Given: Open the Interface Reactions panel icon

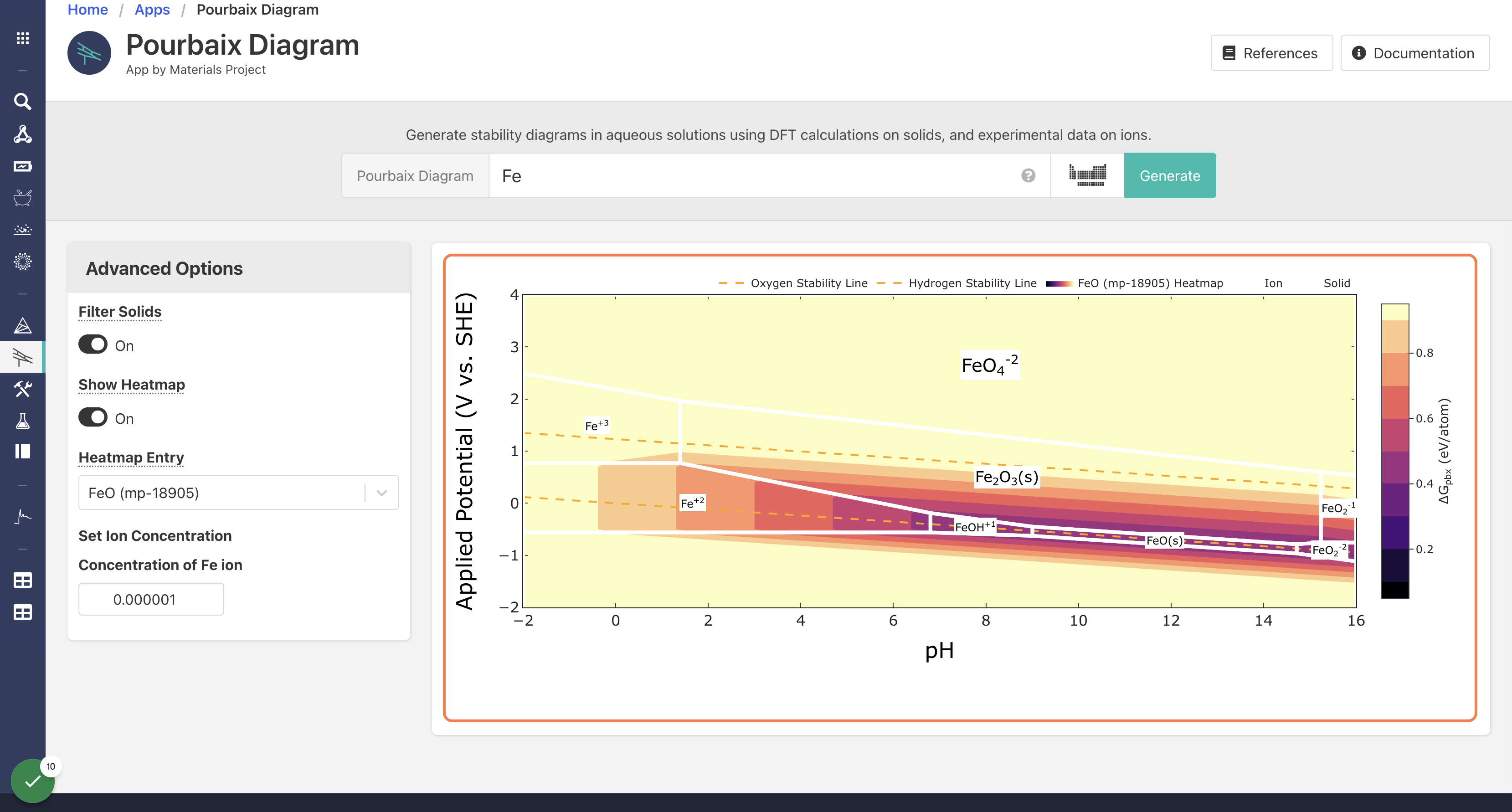Looking at the screenshot, I should pos(22,451).
